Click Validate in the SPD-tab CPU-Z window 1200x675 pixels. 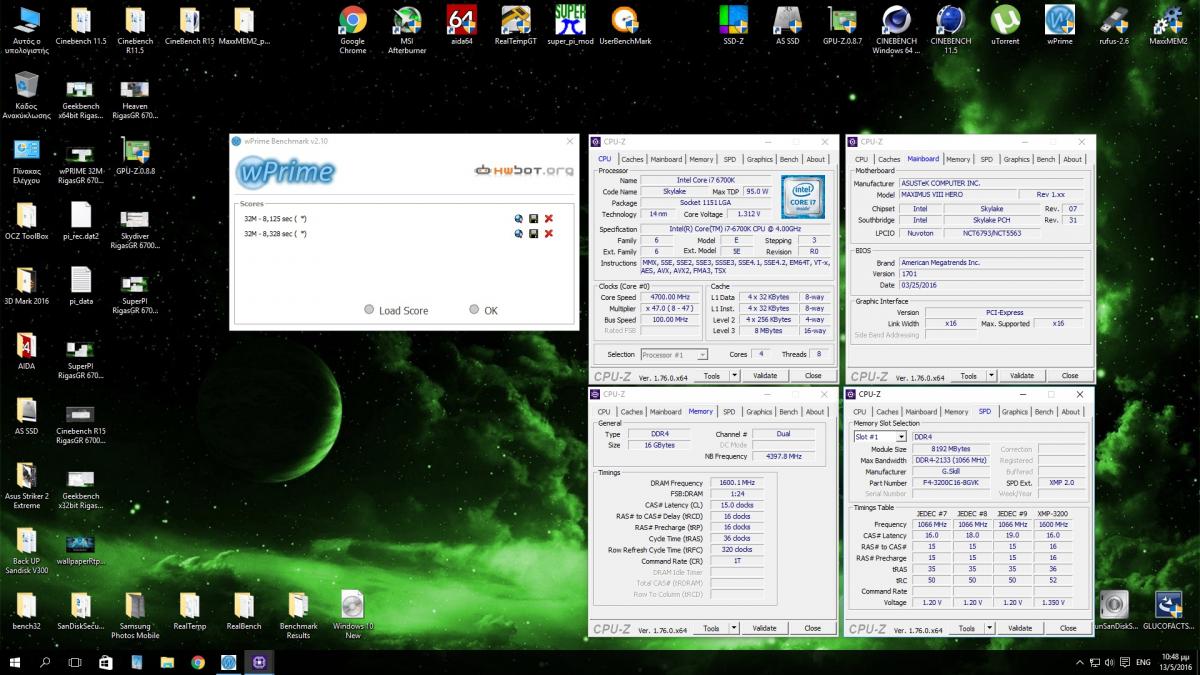(1020, 628)
